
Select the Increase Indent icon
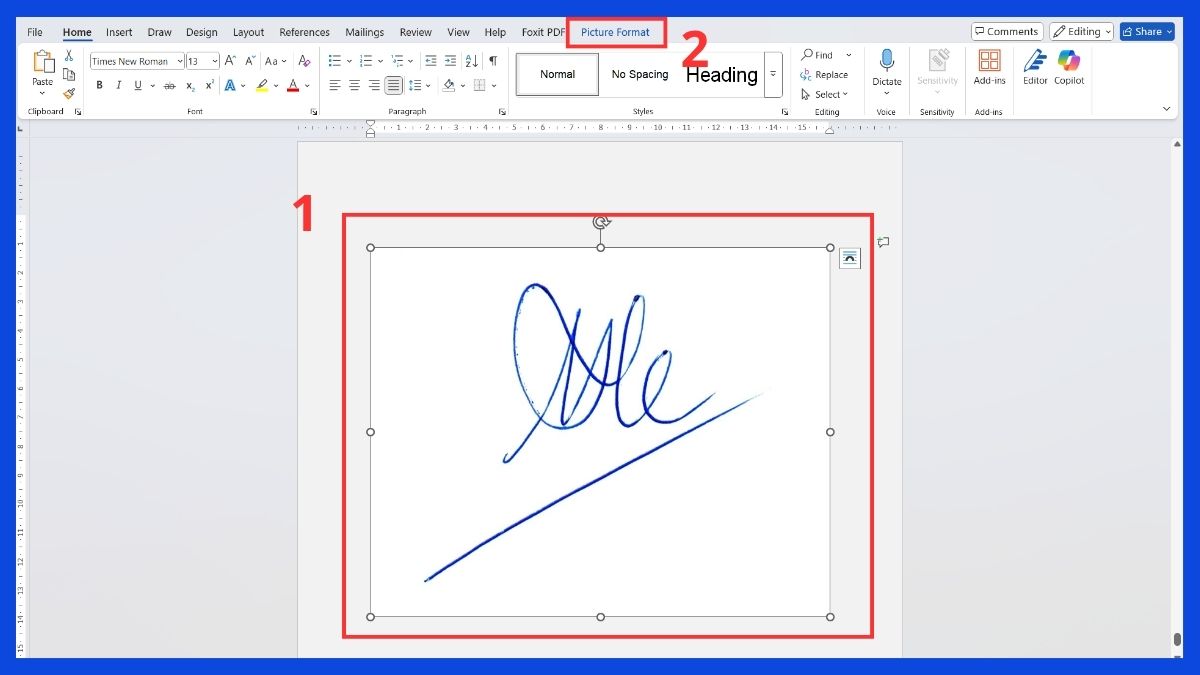tap(449, 60)
